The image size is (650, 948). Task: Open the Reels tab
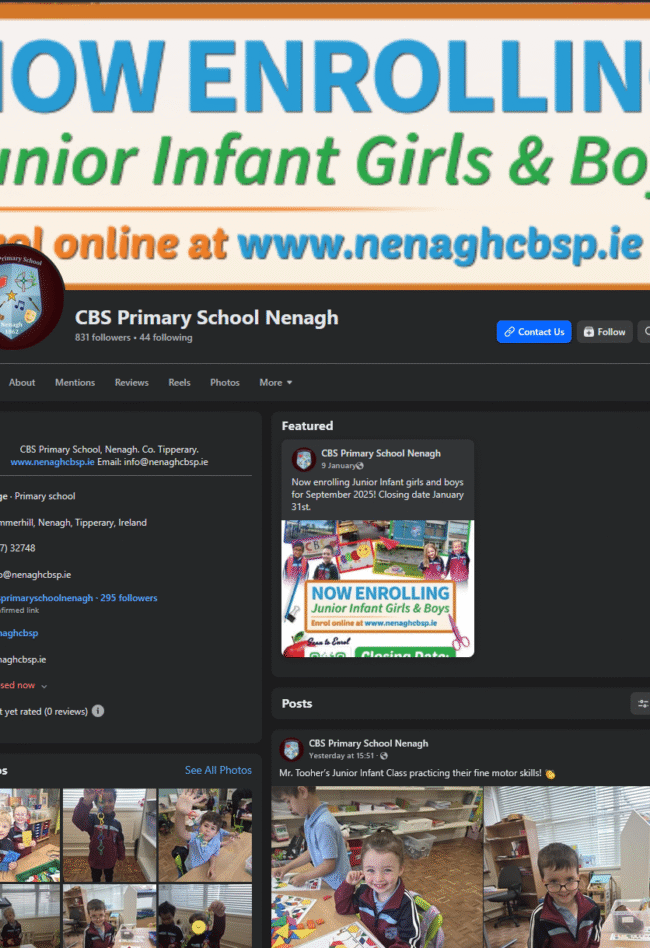pyautogui.click(x=179, y=382)
